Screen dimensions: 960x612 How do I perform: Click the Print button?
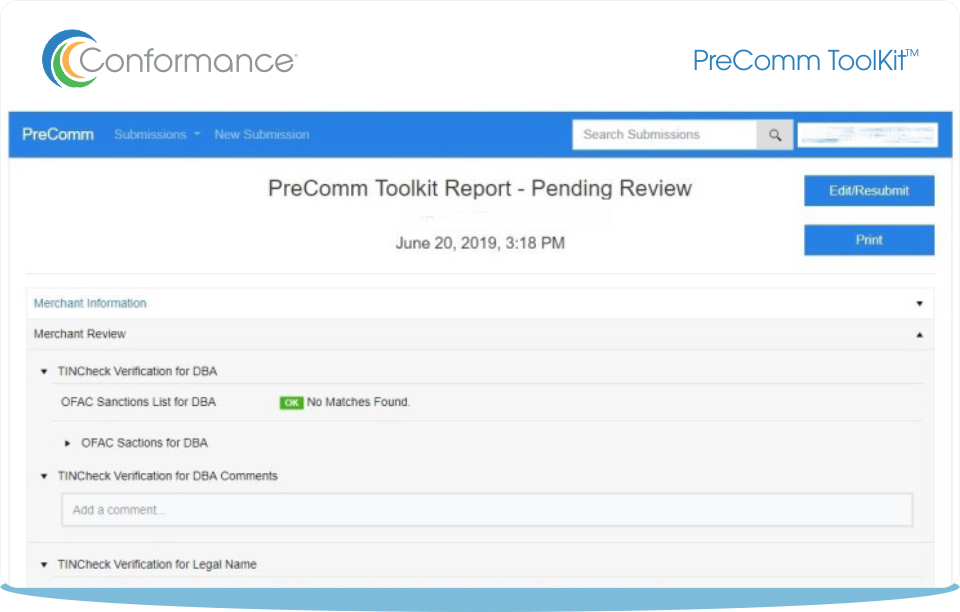click(x=869, y=240)
